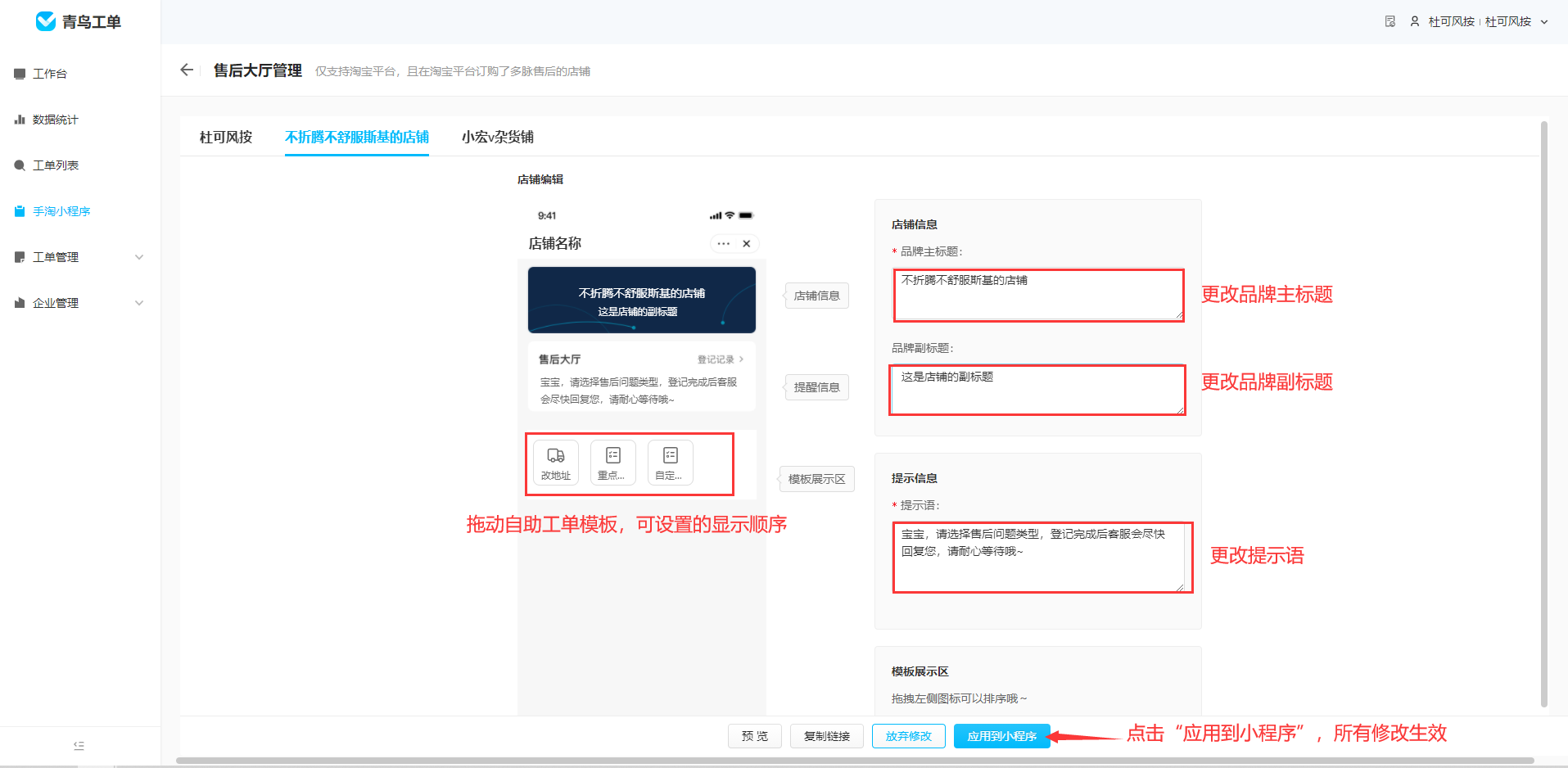The image size is (1568, 768).
Task: Click 售后大厅 heading in preview
Action: pyautogui.click(x=560, y=359)
